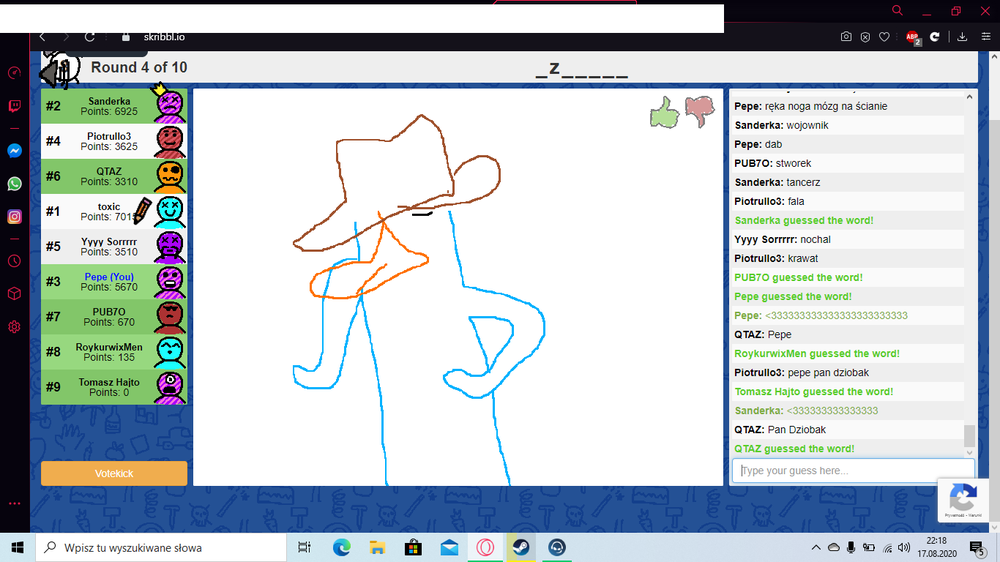Screen dimensions: 1000x562
Task: Open the ad blocker shield icon
Action: (x=865, y=37)
